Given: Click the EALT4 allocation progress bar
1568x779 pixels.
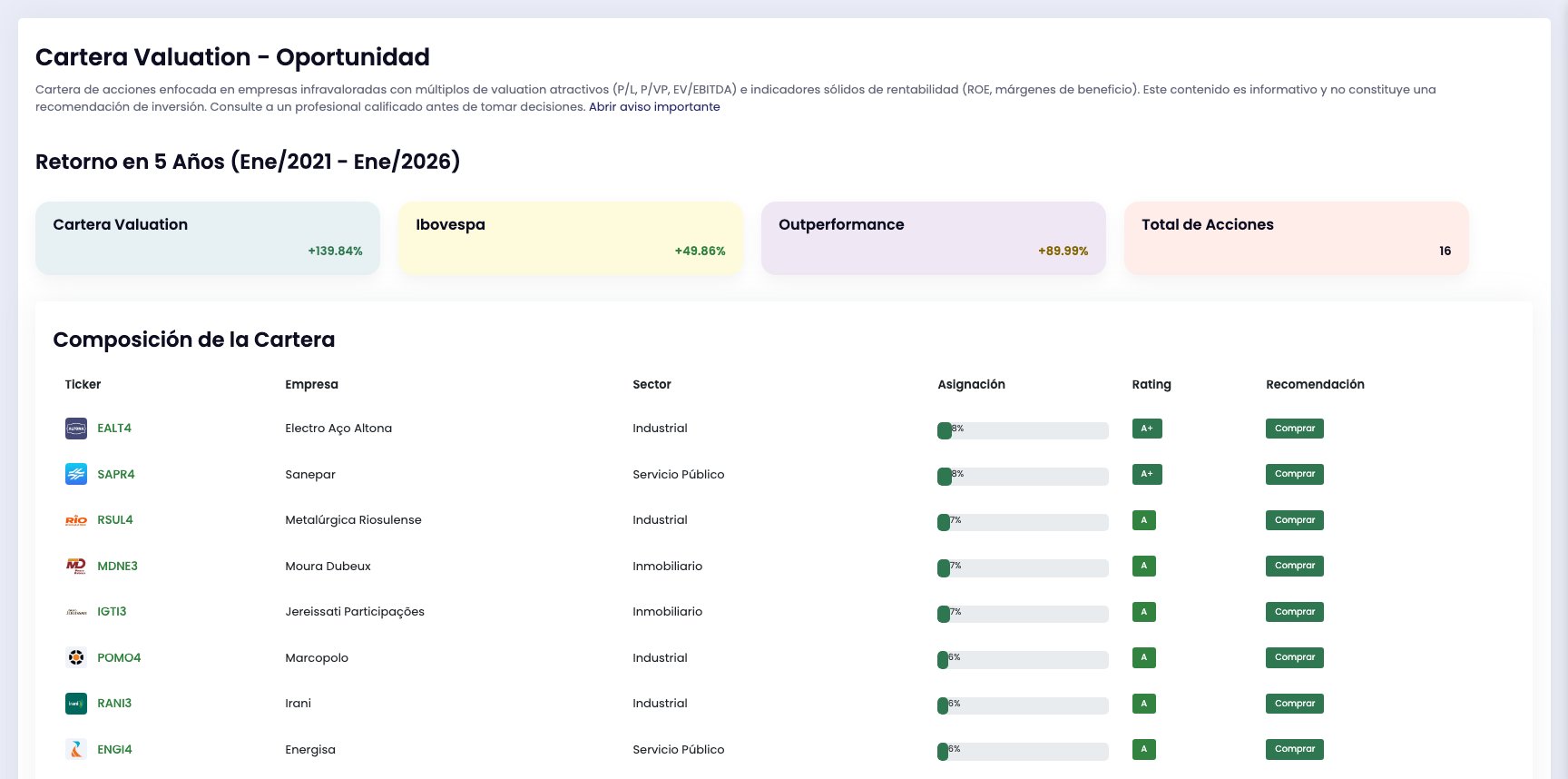Looking at the screenshot, I should point(1023,430).
